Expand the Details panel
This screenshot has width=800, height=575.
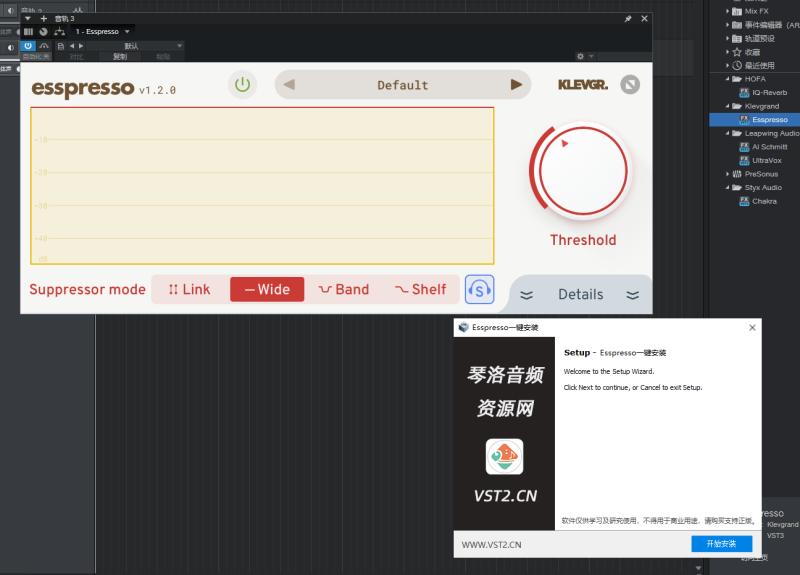(x=580, y=294)
